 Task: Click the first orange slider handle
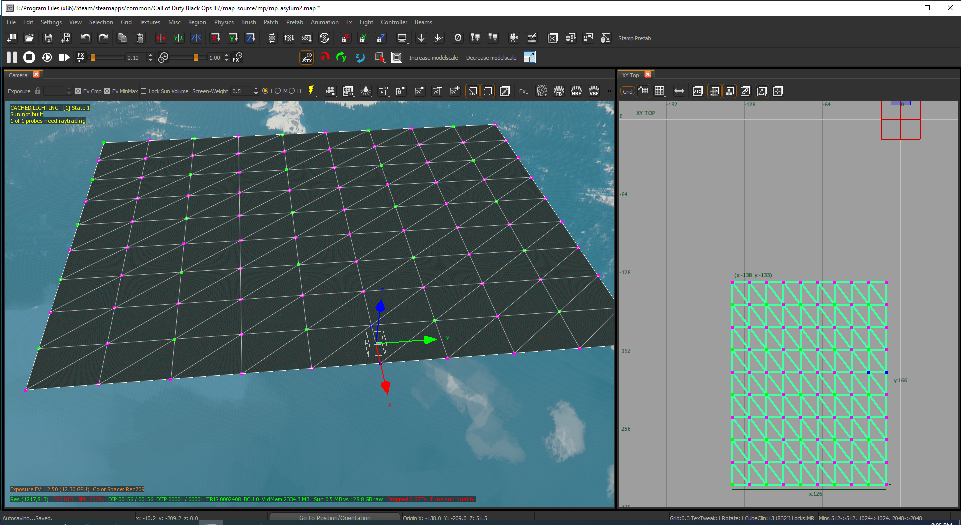[x=93, y=57]
